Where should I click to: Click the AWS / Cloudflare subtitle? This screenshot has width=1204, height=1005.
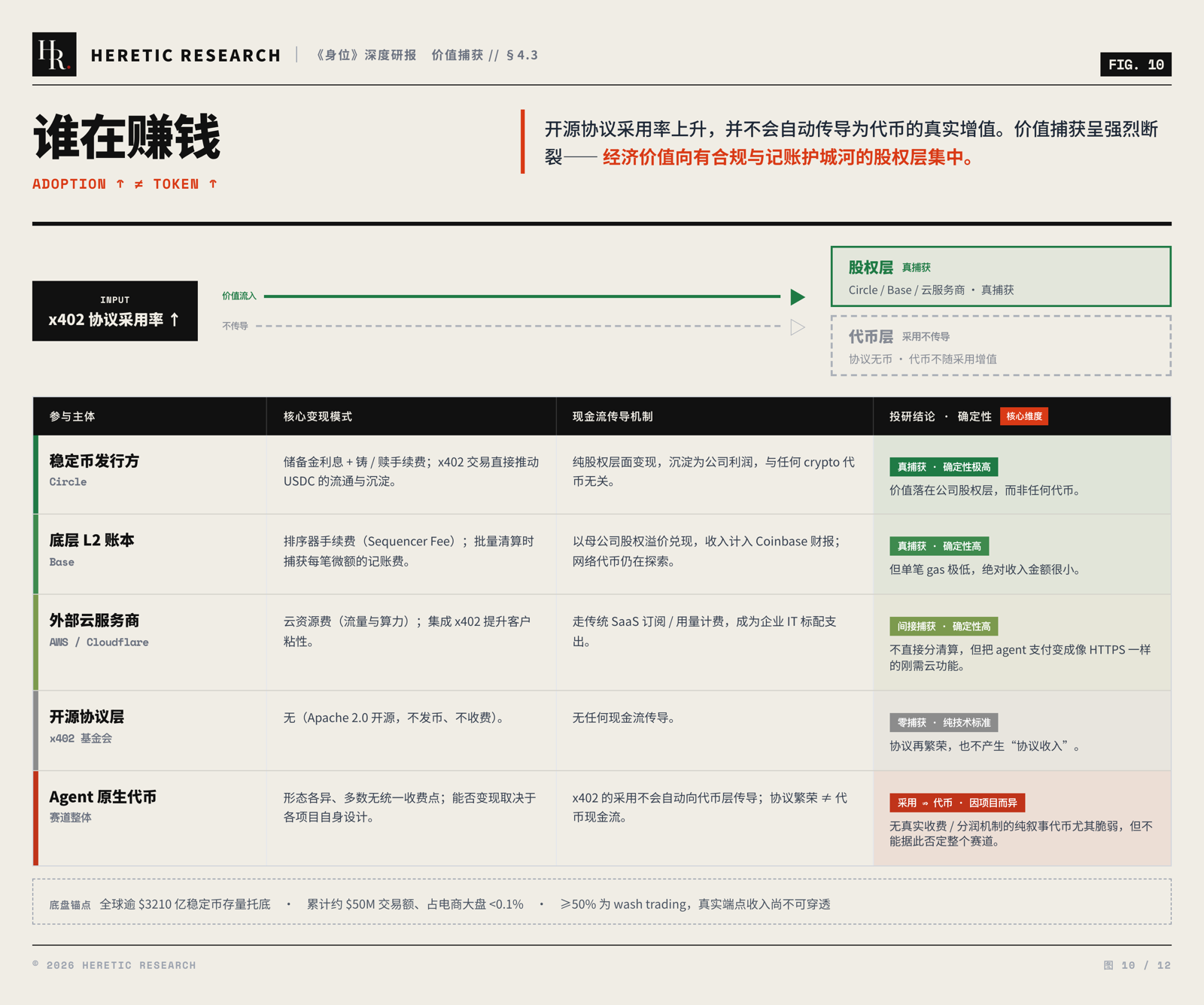tap(99, 642)
